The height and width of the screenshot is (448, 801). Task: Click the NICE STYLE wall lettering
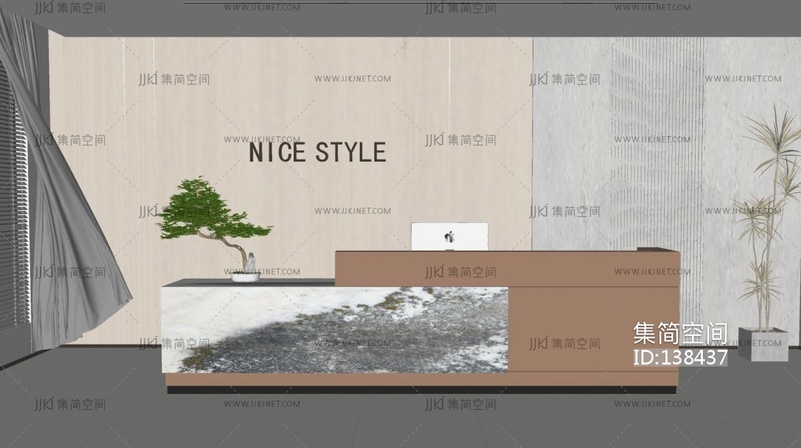pos(317,153)
